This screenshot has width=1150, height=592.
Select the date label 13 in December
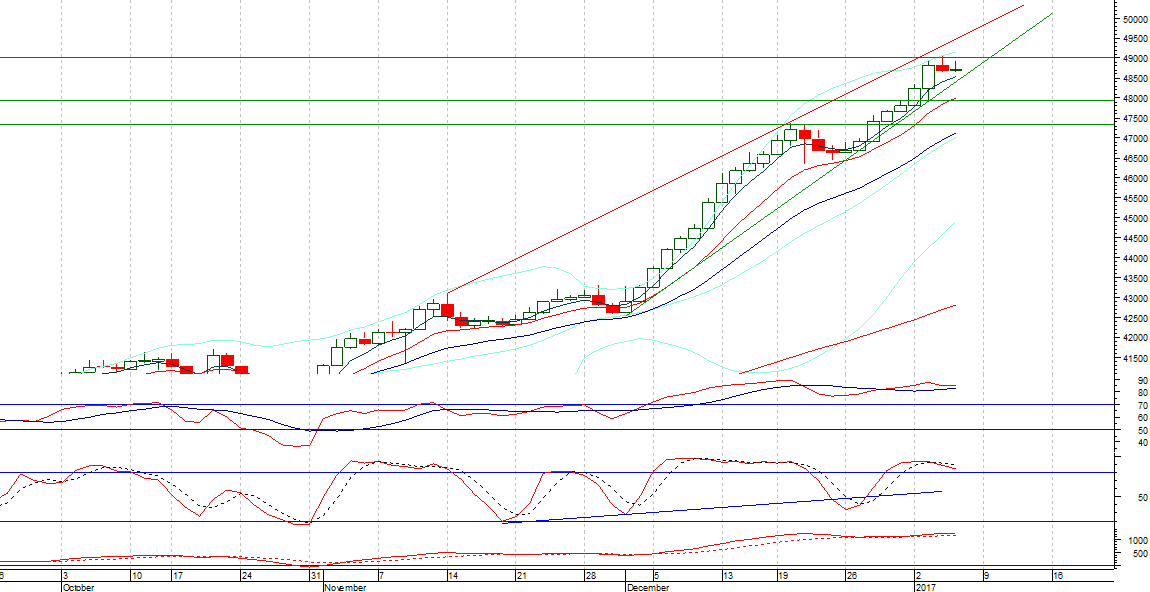[x=727, y=576]
